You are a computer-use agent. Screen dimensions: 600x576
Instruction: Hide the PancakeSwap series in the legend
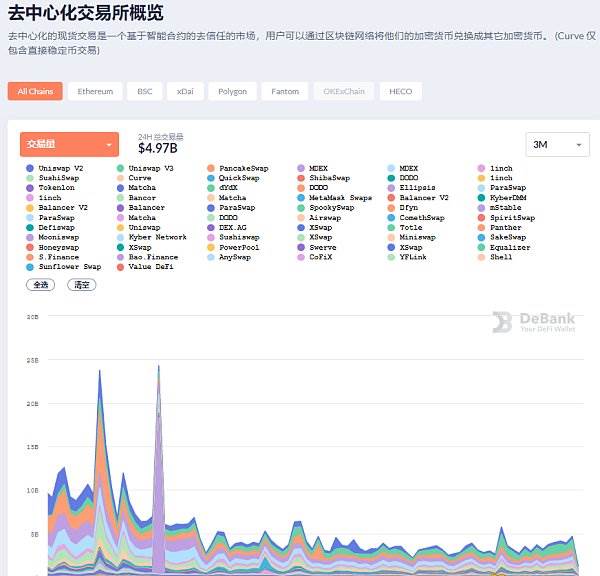coord(238,168)
